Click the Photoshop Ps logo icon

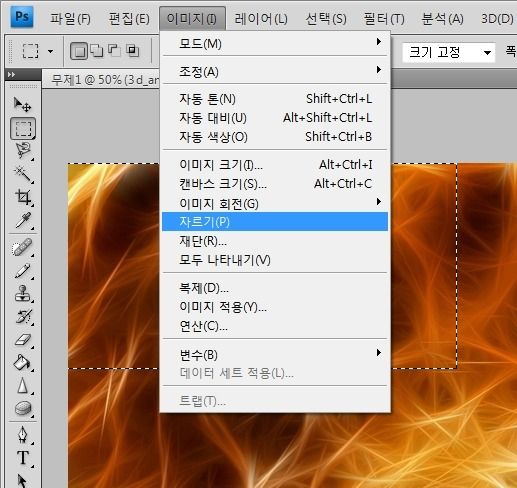(22, 16)
